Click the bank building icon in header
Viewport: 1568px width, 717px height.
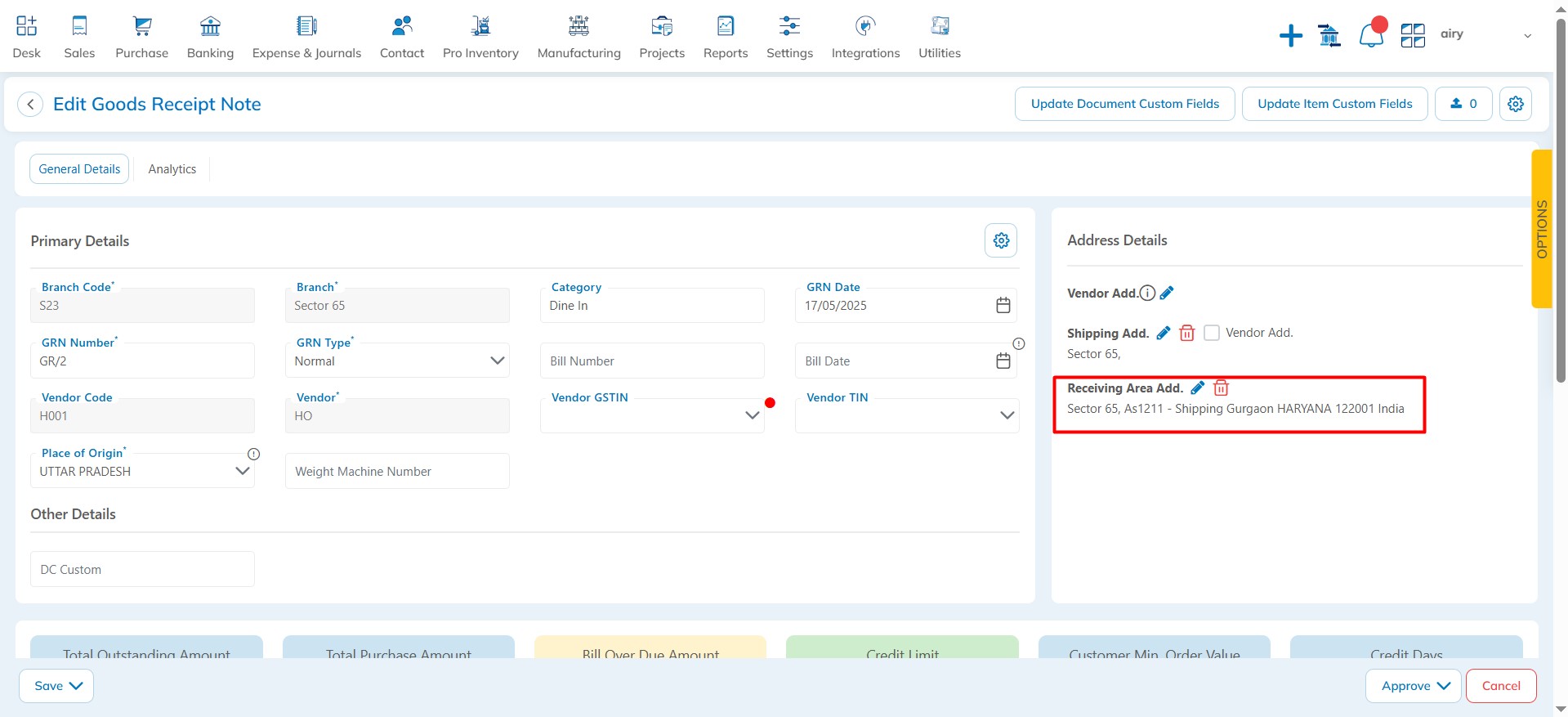(x=1329, y=35)
